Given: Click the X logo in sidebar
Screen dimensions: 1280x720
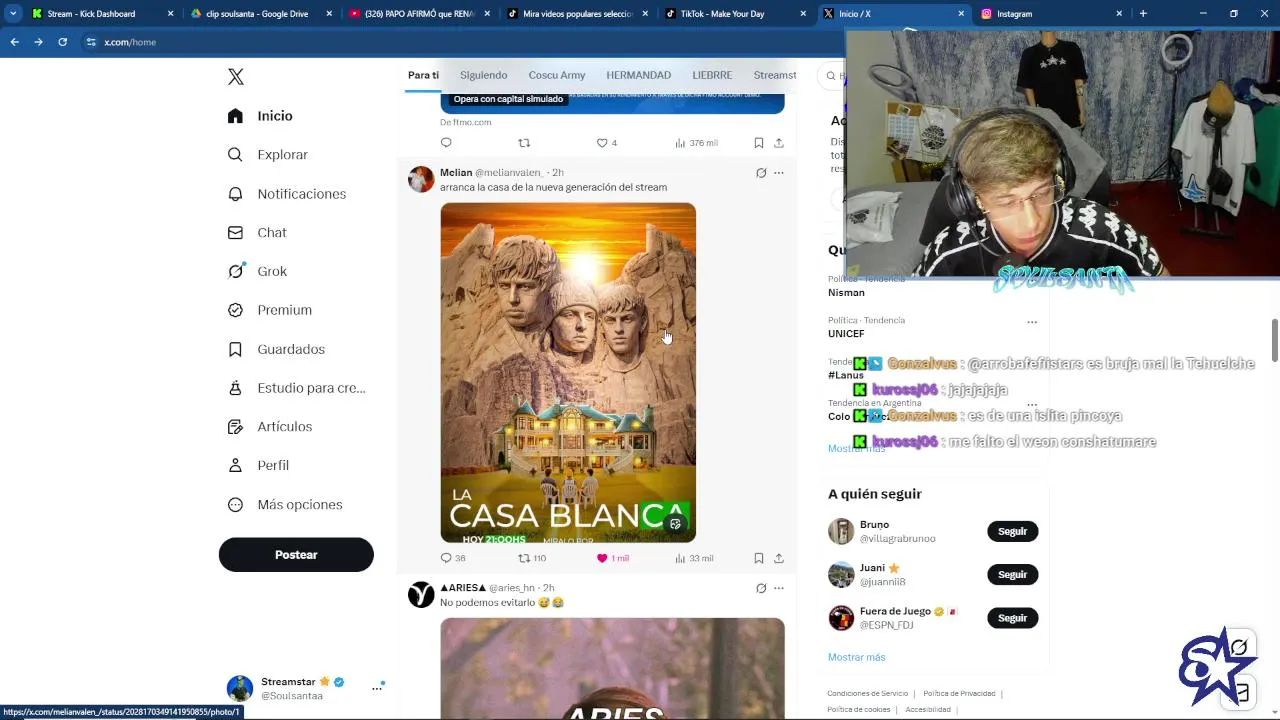Looking at the screenshot, I should 236,77.
